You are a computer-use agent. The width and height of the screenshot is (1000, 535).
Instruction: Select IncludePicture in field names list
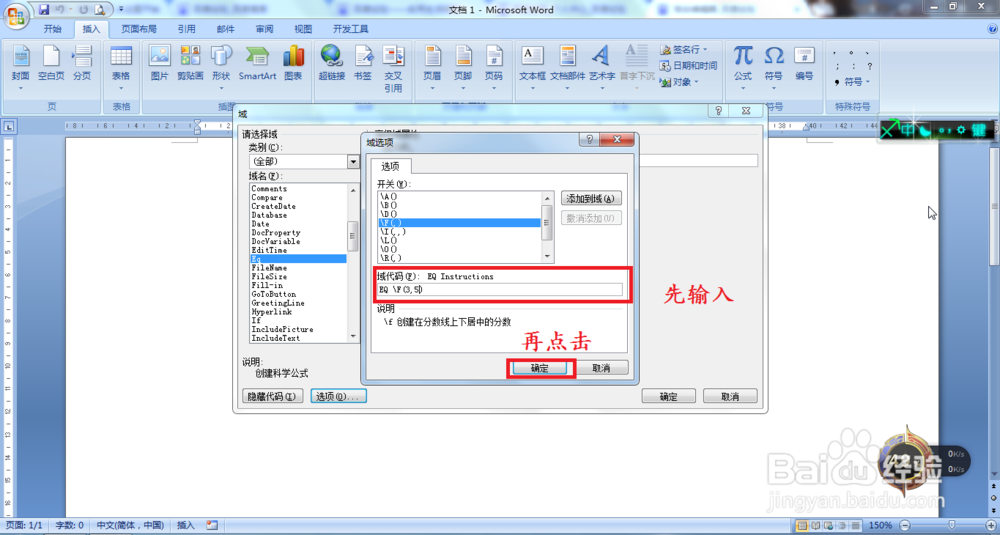(x=298, y=329)
